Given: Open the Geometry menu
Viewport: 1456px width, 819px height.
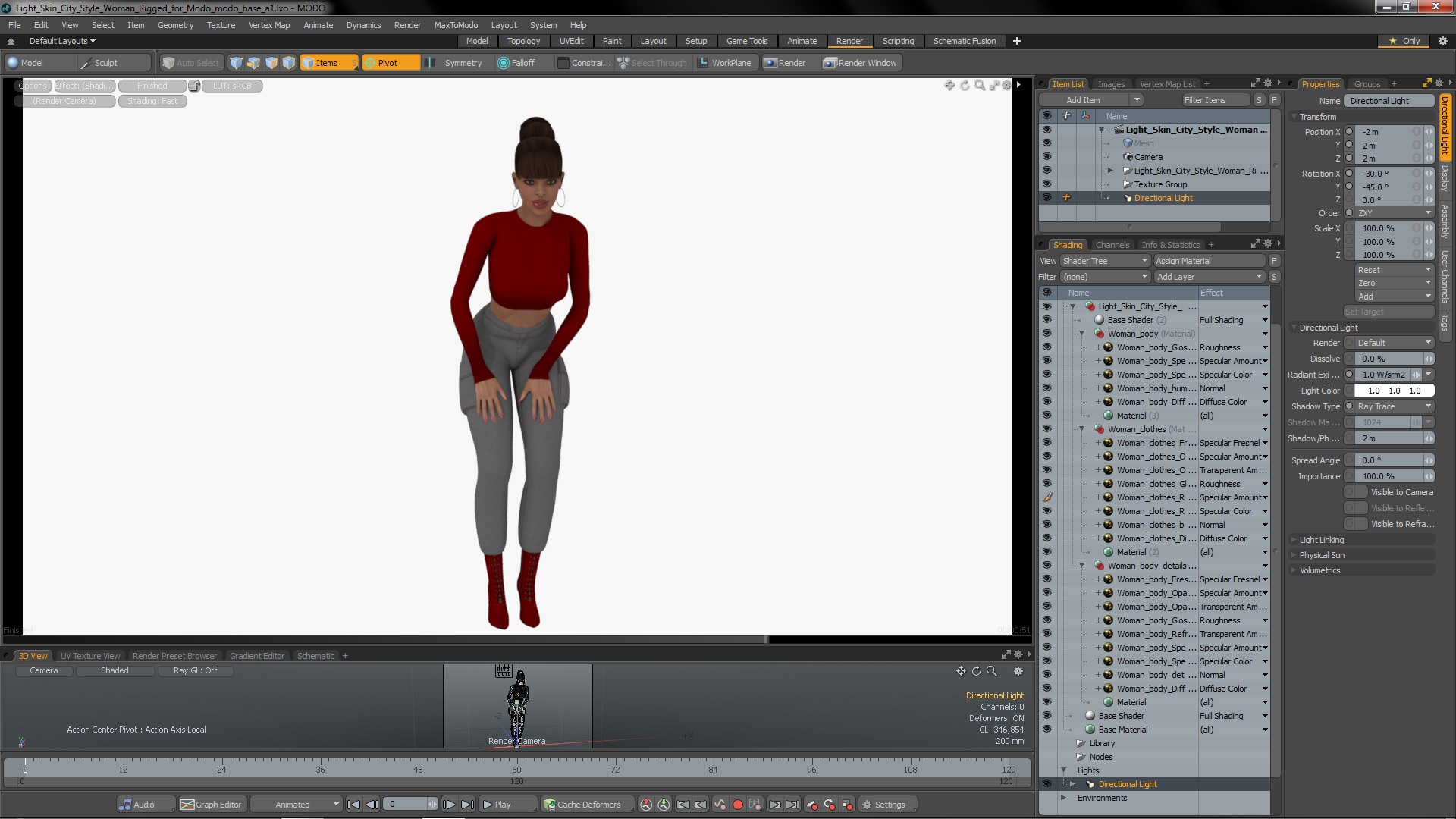Looking at the screenshot, I should 175,25.
